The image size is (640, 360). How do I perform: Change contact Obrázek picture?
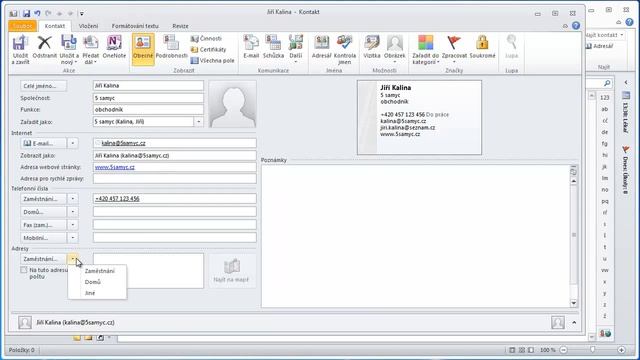[x=394, y=49]
